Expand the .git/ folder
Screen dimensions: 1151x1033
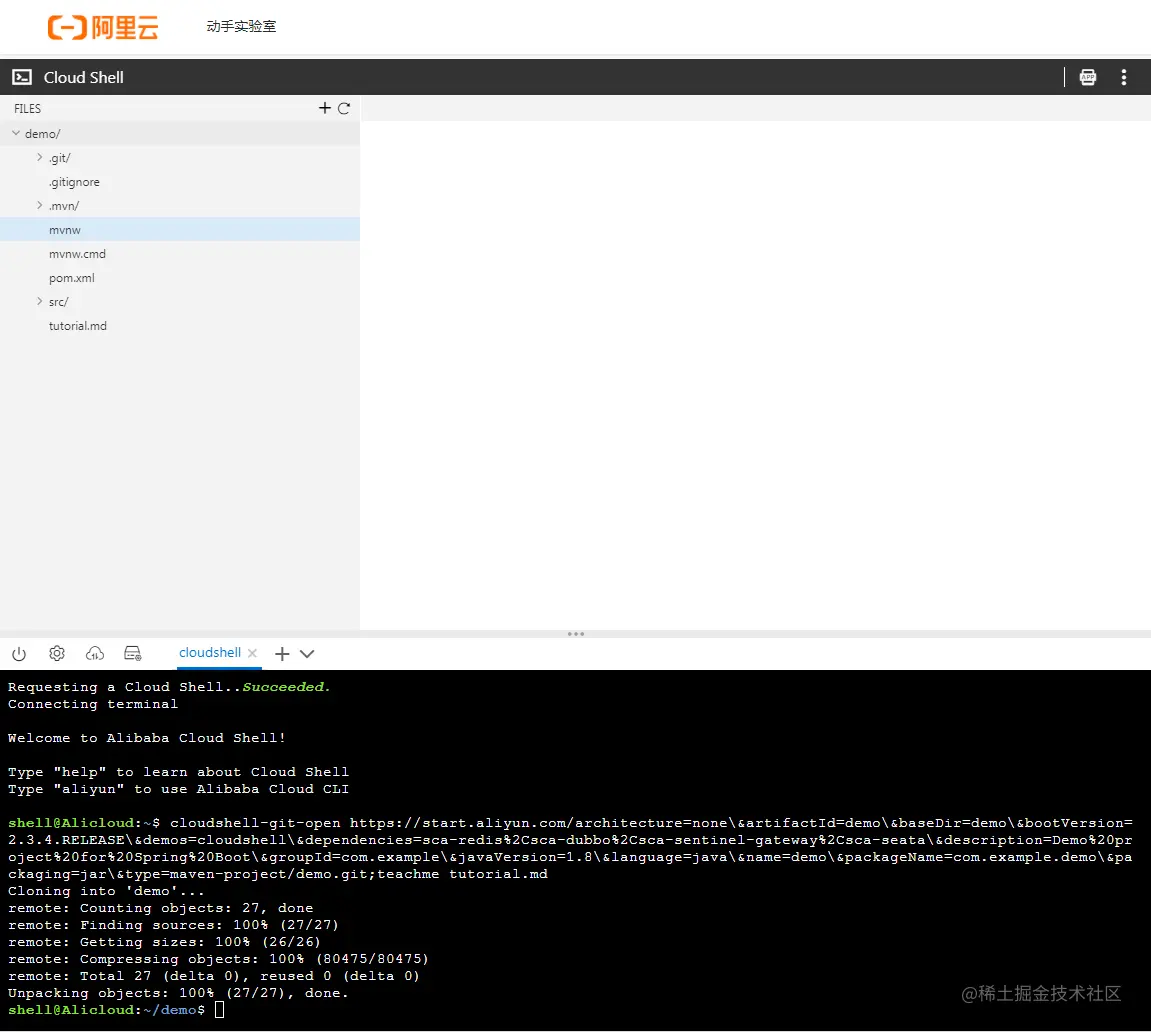[x=40, y=157]
